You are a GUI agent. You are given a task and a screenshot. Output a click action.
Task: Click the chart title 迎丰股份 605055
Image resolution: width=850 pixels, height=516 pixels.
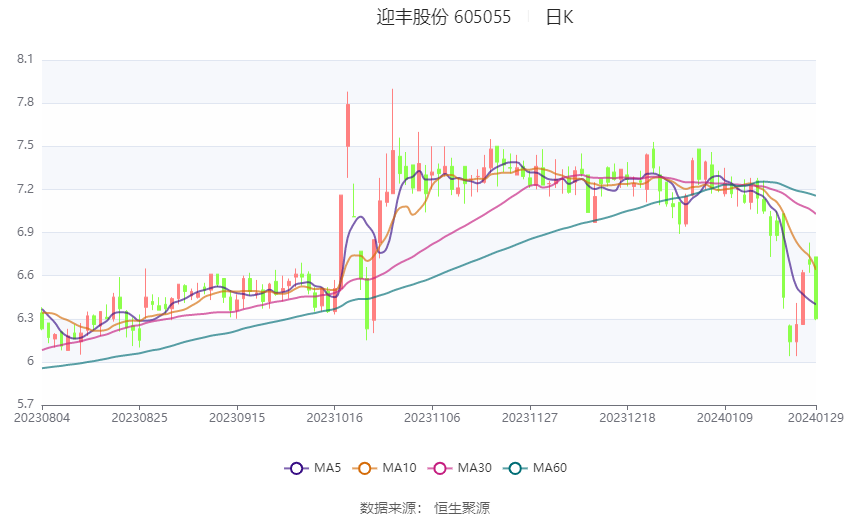(443, 17)
